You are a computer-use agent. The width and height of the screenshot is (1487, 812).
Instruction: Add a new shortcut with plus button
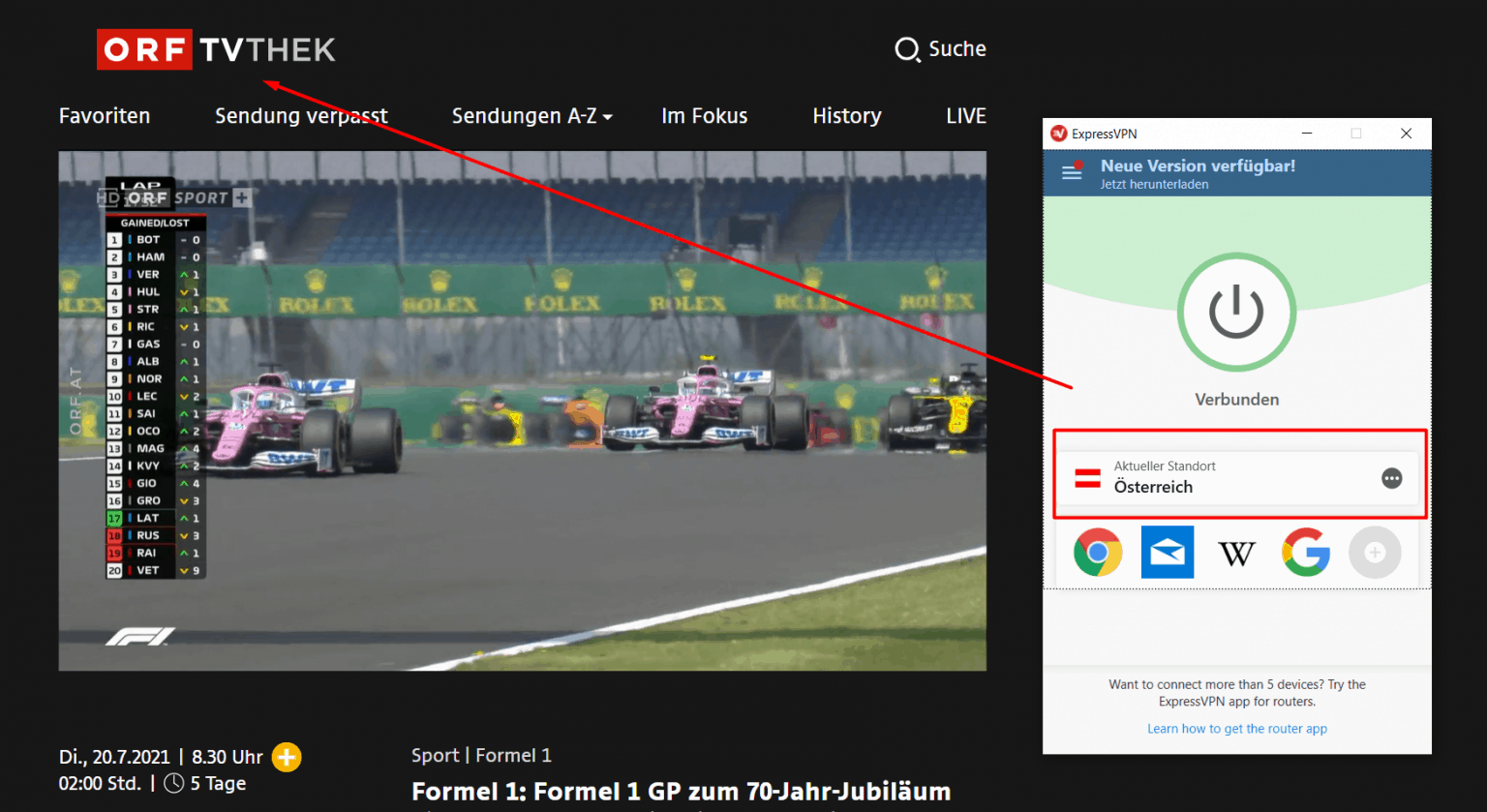click(x=1375, y=553)
